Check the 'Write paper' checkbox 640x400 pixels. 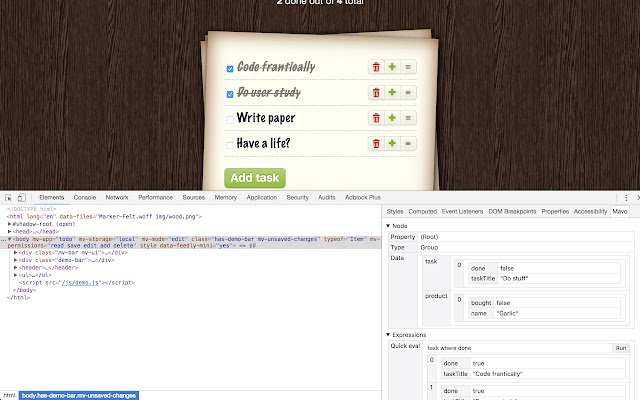click(x=230, y=120)
